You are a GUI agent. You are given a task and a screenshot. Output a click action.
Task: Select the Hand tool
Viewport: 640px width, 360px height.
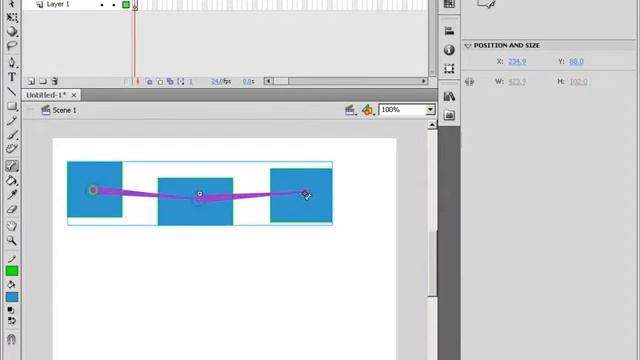tap(12, 226)
